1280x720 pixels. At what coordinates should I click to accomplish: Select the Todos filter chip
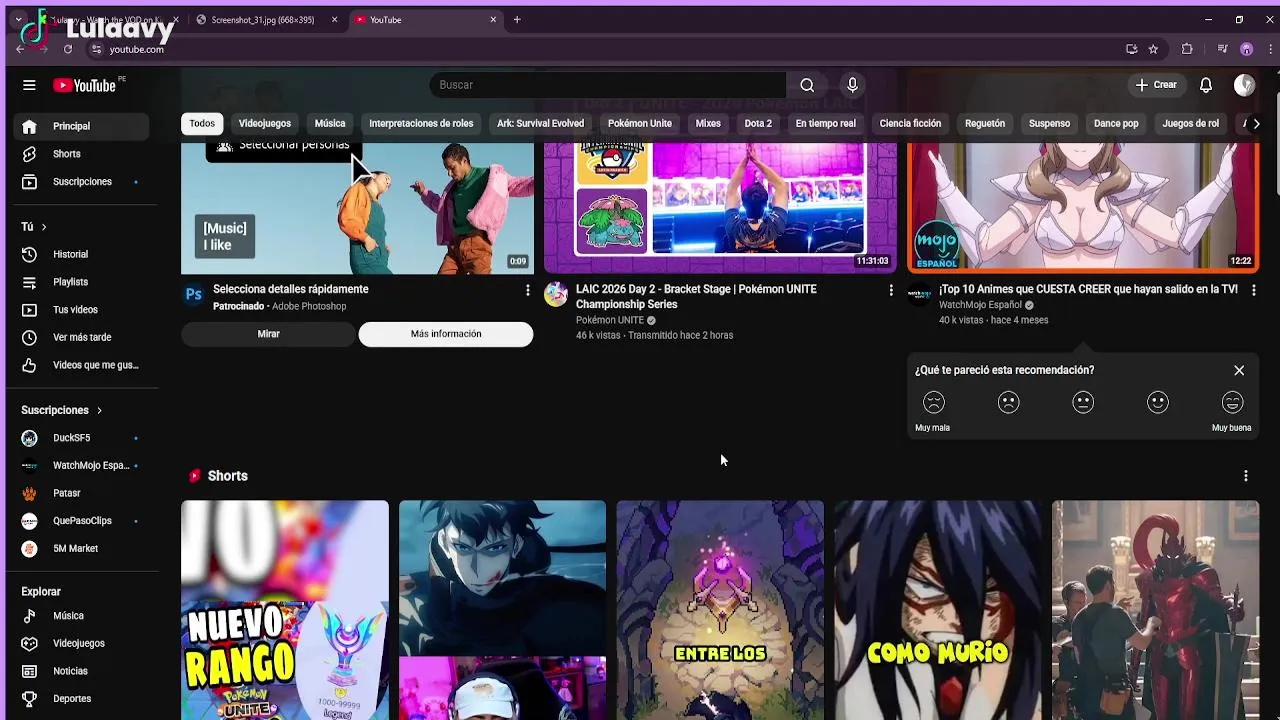tap(202, 124)
